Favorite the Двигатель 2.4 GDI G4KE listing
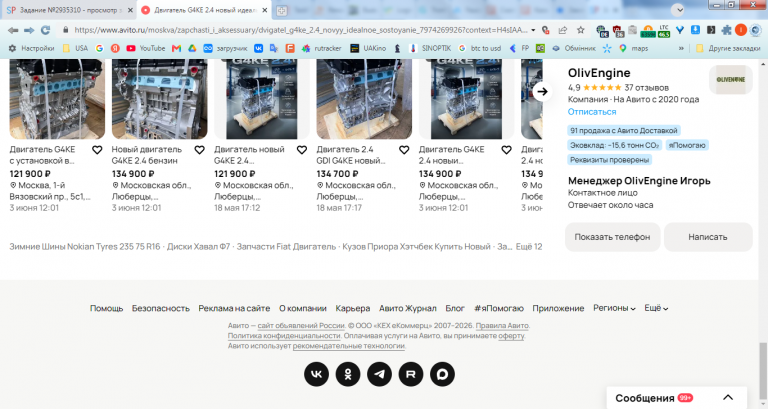 [404, 150]
